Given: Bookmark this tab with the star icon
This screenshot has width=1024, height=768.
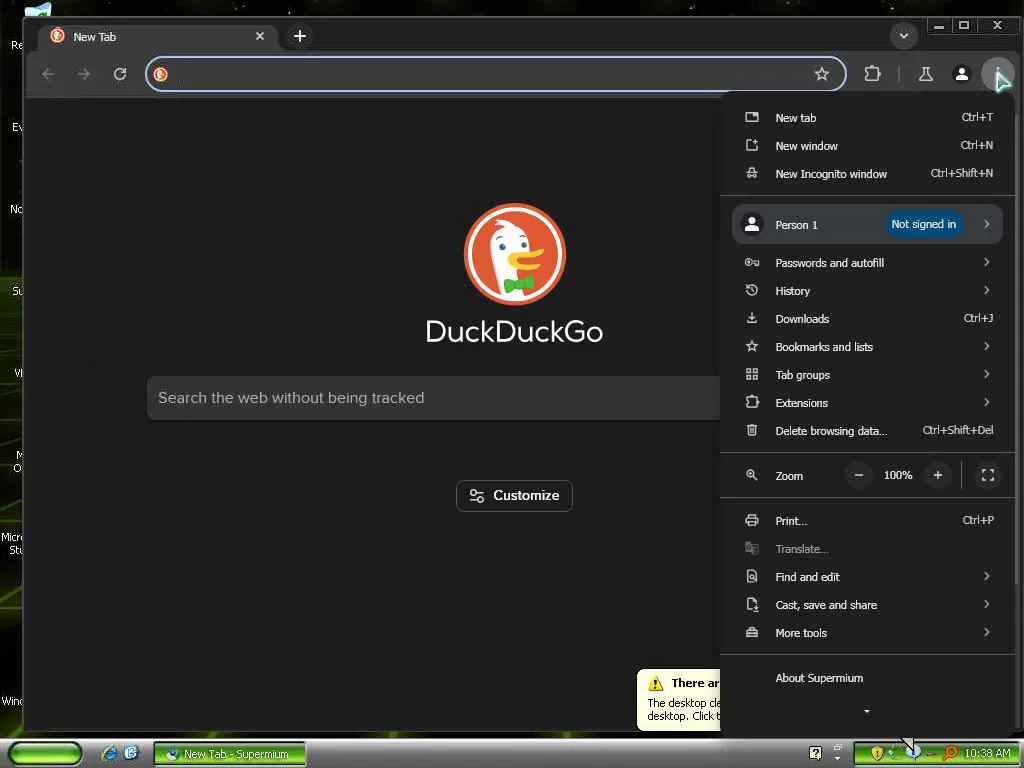Looking at the screenshot, I should pyautogui.click(x=822, y=74).
